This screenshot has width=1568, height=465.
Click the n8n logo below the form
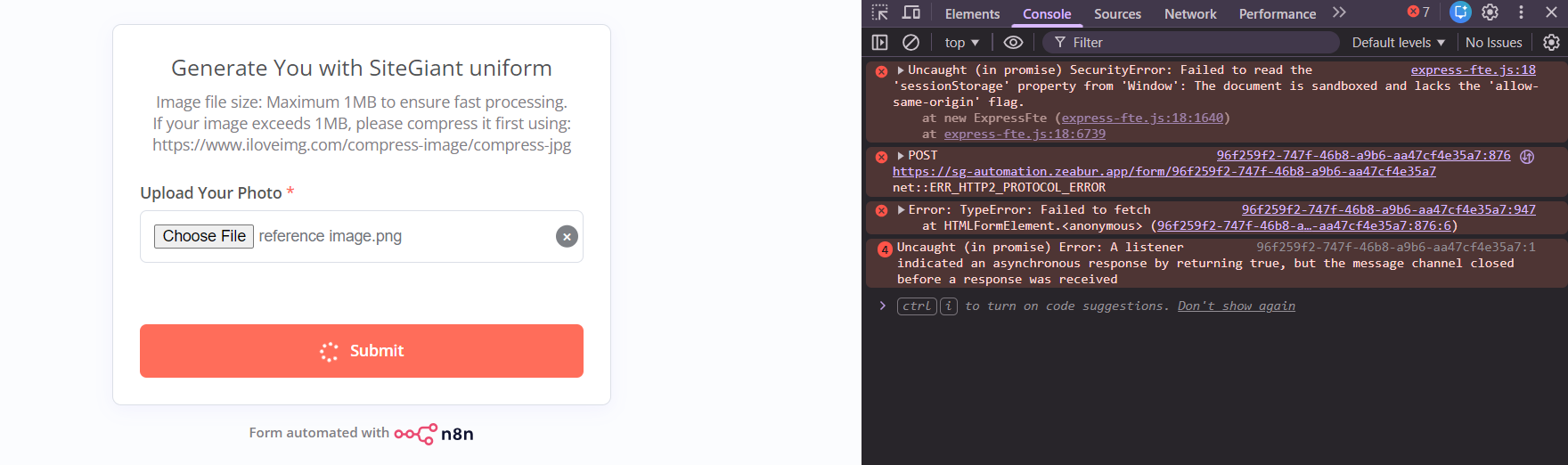tap(434, 434)
